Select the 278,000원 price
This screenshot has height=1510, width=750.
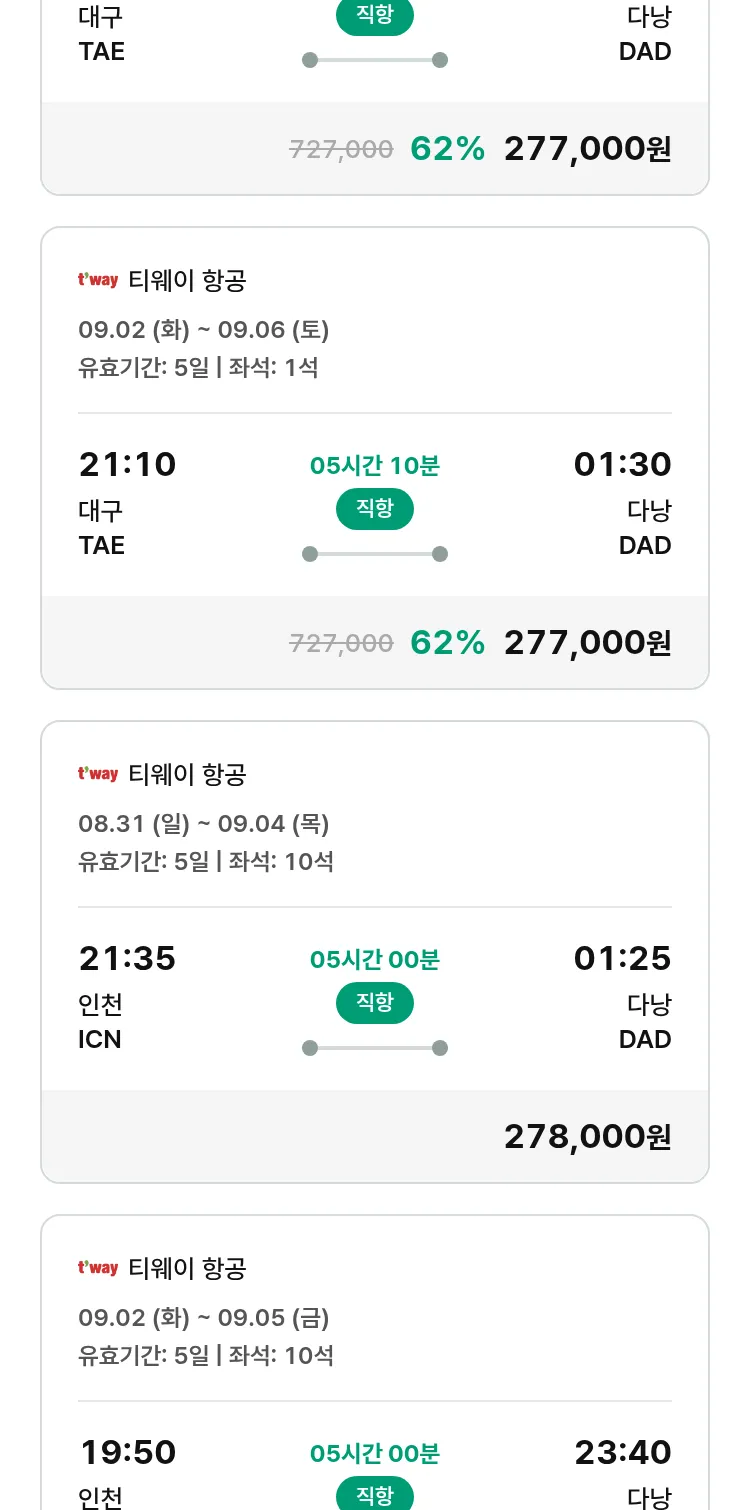[x=587, y=1136]
